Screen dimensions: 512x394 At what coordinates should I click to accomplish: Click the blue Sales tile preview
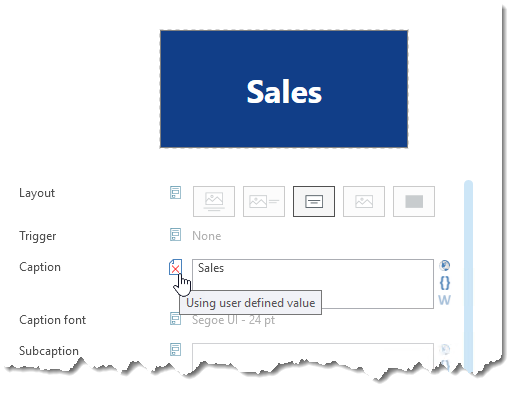284,89
